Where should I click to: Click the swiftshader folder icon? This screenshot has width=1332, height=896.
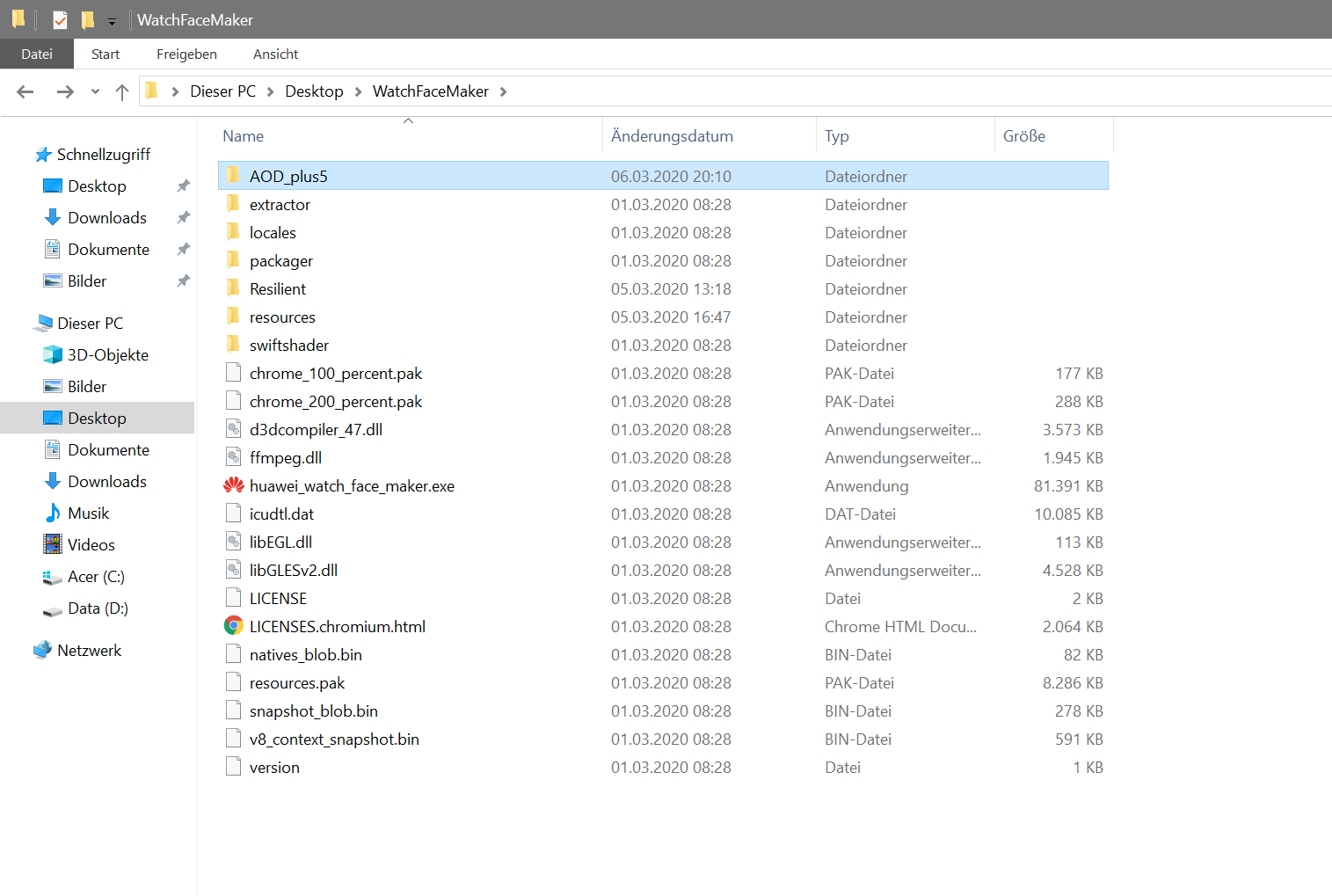tap(233, 345)
